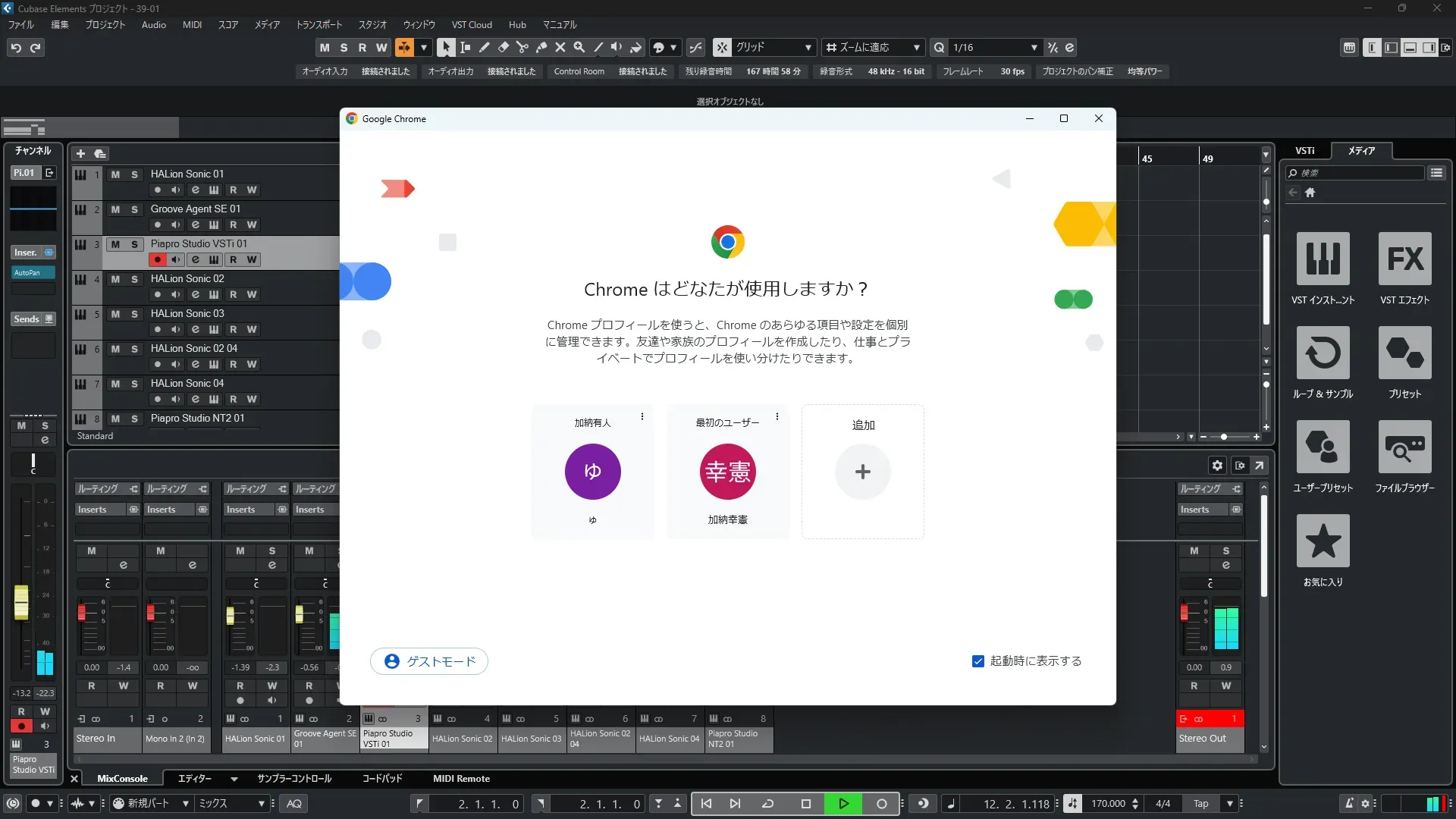Expand the グリッド snap type dropdown

[808, 47]
